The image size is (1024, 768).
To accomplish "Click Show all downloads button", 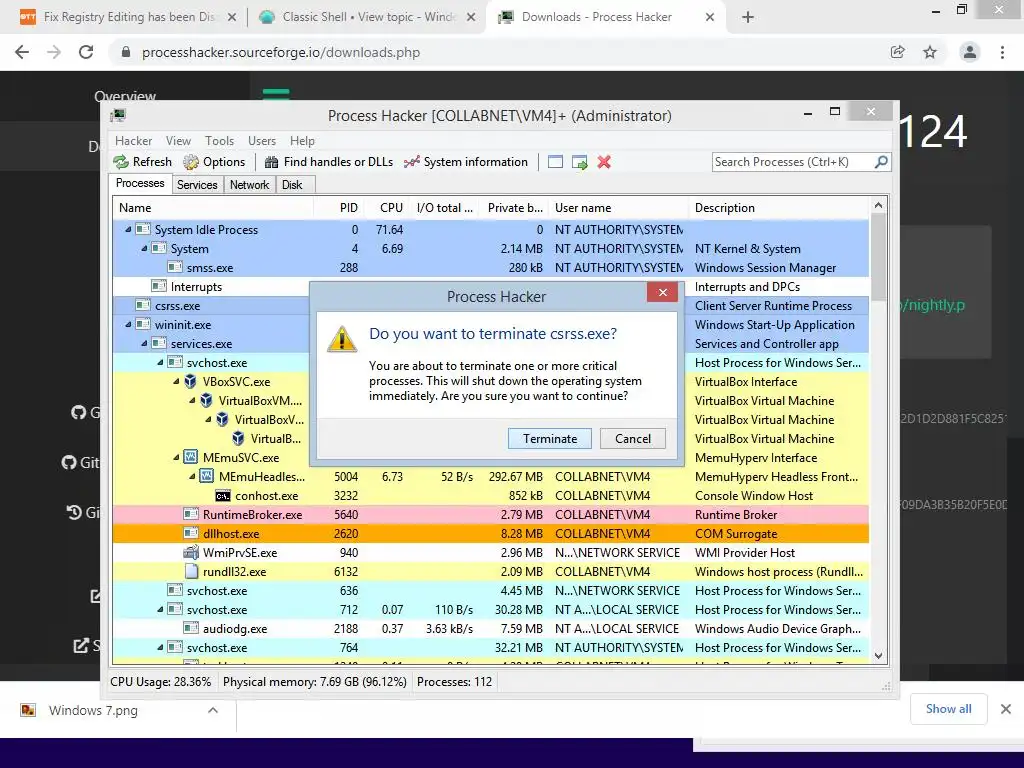I will point(948,709).
